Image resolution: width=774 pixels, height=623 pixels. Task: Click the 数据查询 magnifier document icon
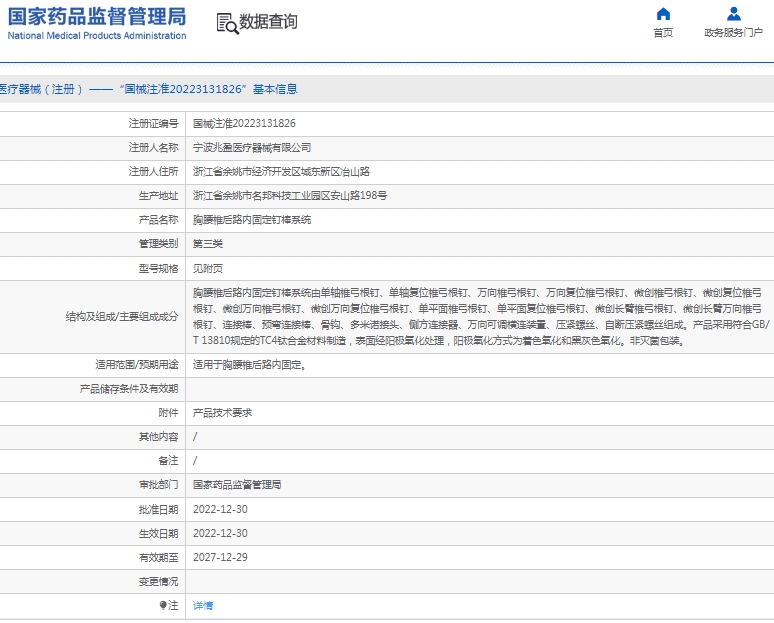(x=226, y=23)
